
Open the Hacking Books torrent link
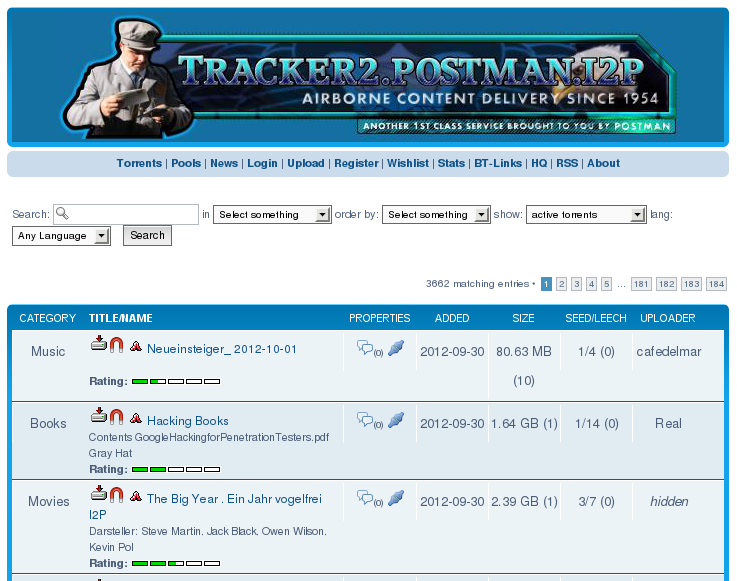click(188, 421)
